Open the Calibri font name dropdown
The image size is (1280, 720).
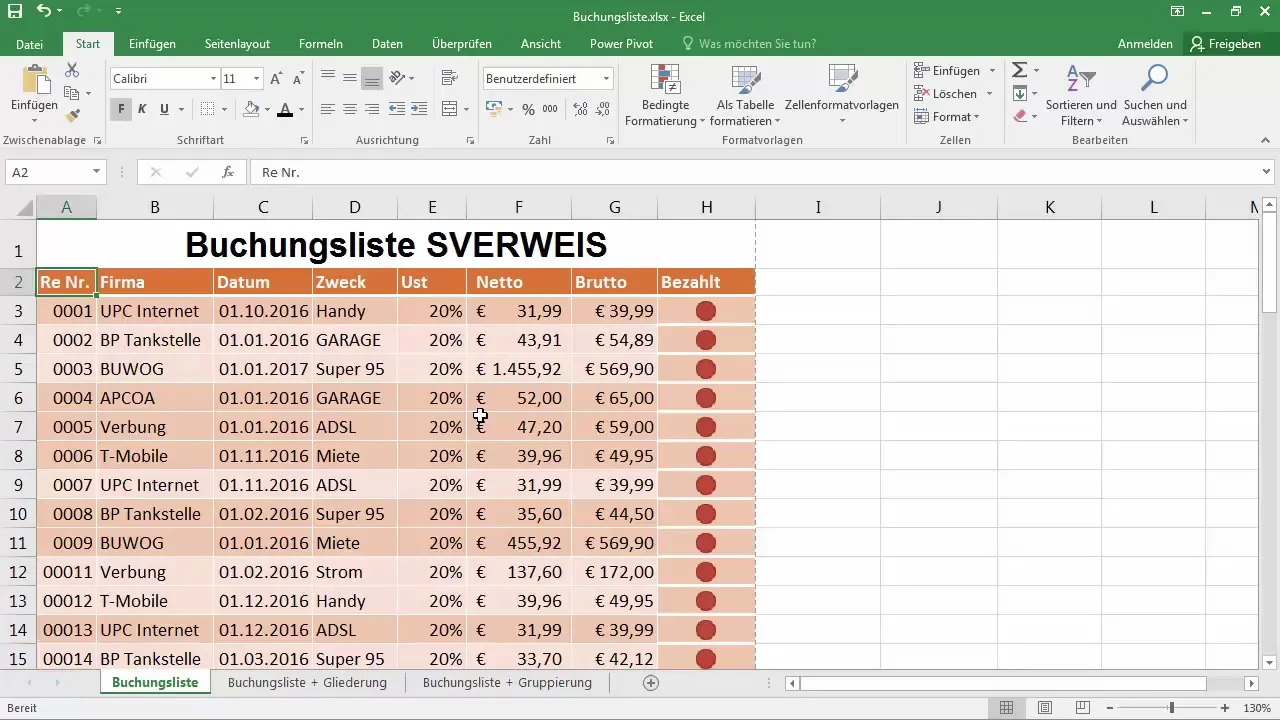click(x=213, y=78)
